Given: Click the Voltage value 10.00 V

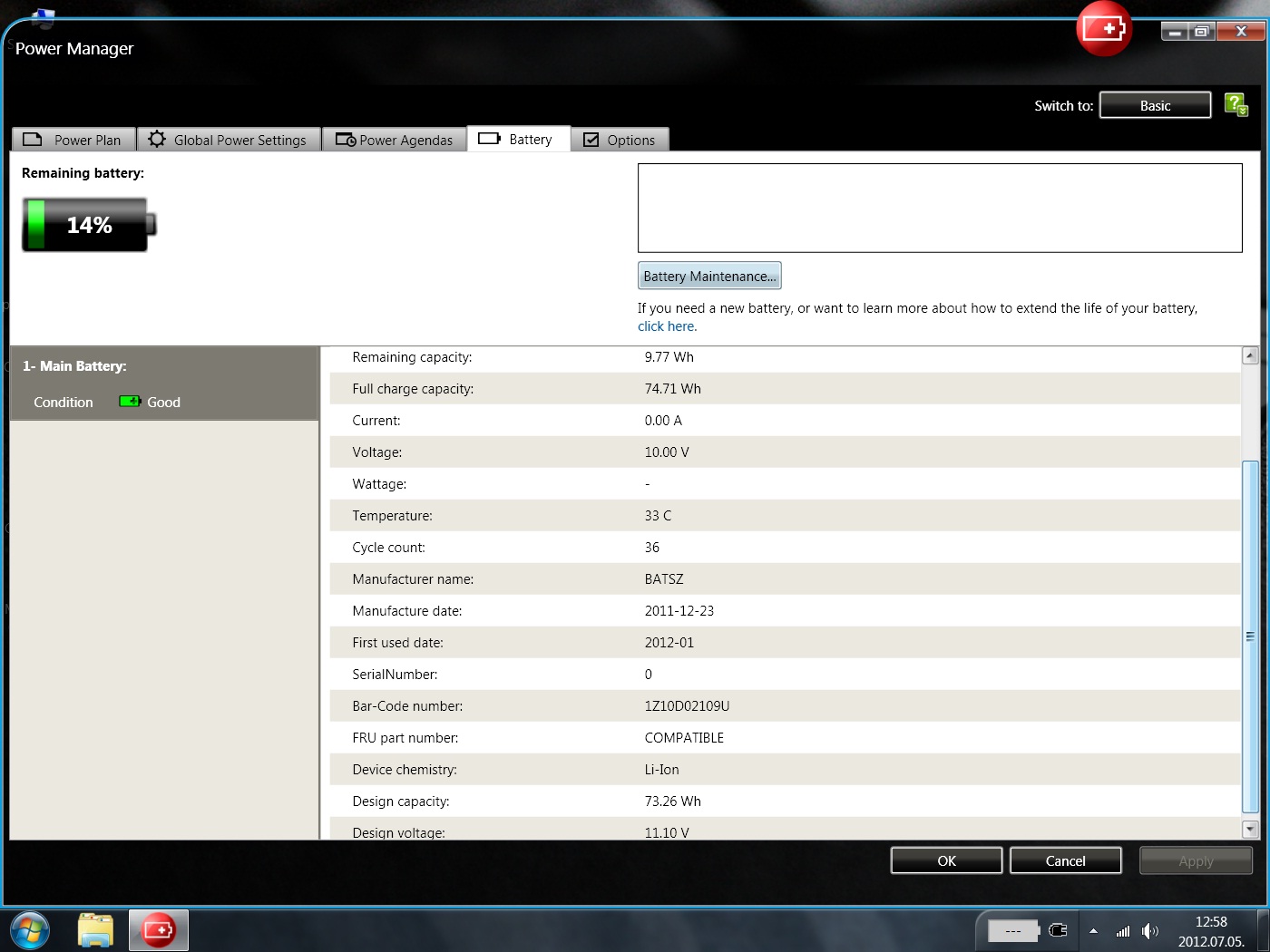Looking at the screenshot, I should [667, 452].
